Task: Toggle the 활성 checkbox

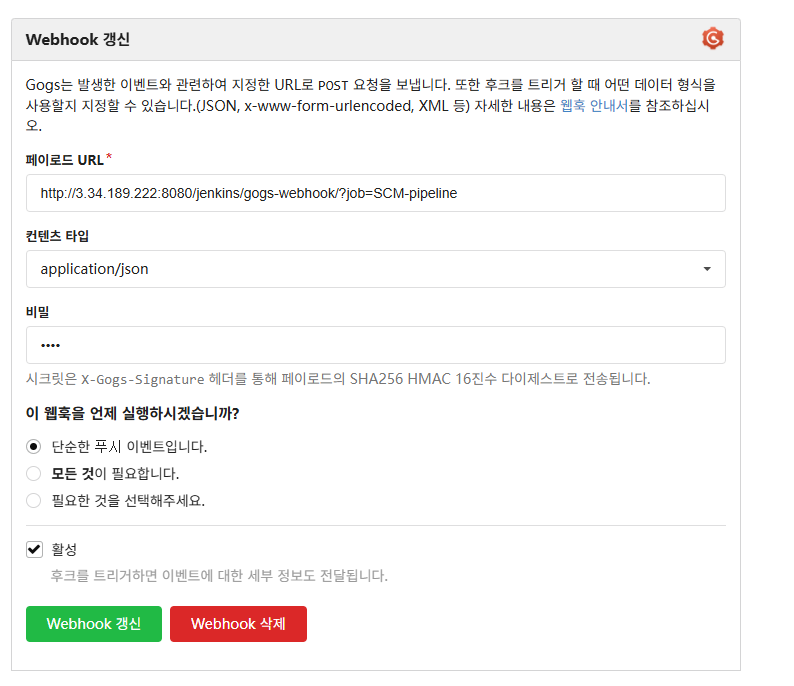Action: pyautogui.click(x=34, y=549)
